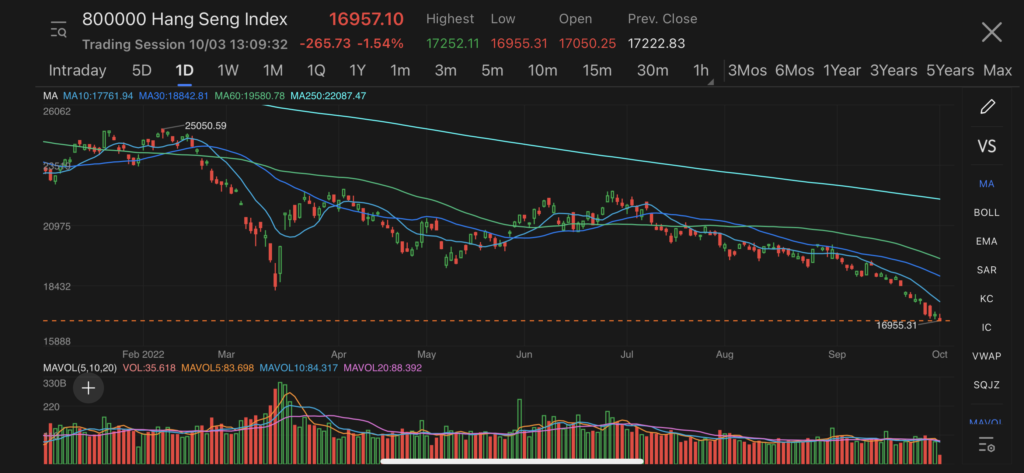
Task: Select the 1Q quarterly tab
Action: pos(316,71)
